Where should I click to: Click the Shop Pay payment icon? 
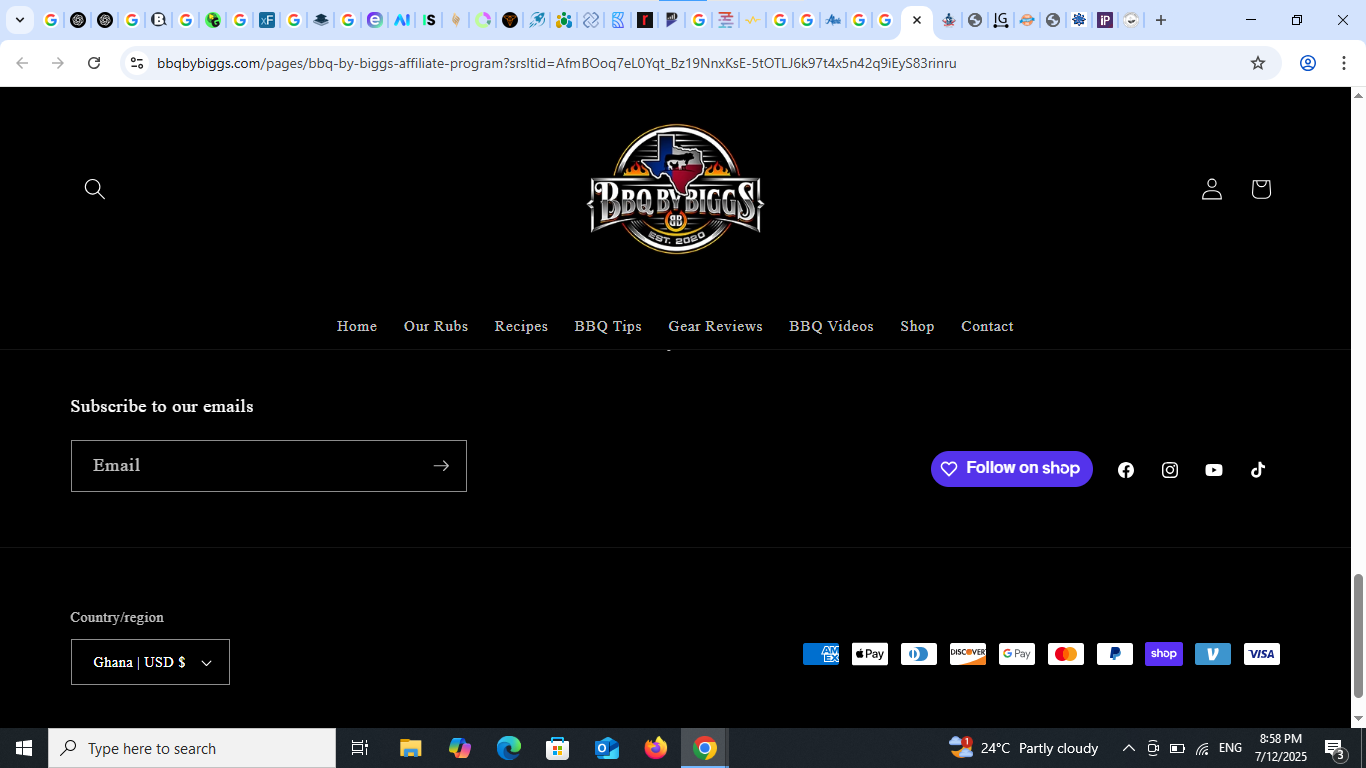click(1164, 654)
